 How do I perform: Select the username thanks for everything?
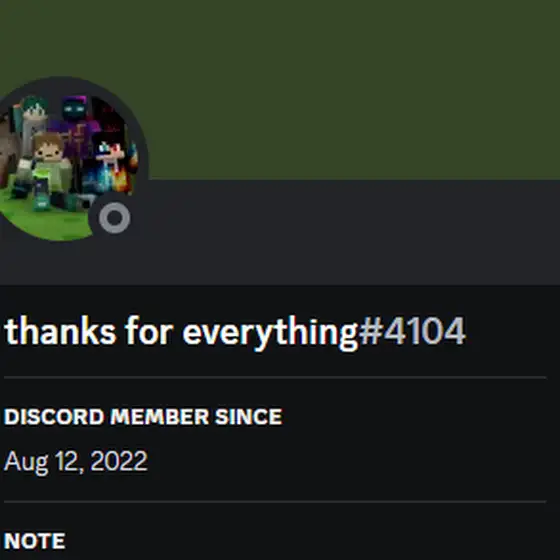(181, 332)
